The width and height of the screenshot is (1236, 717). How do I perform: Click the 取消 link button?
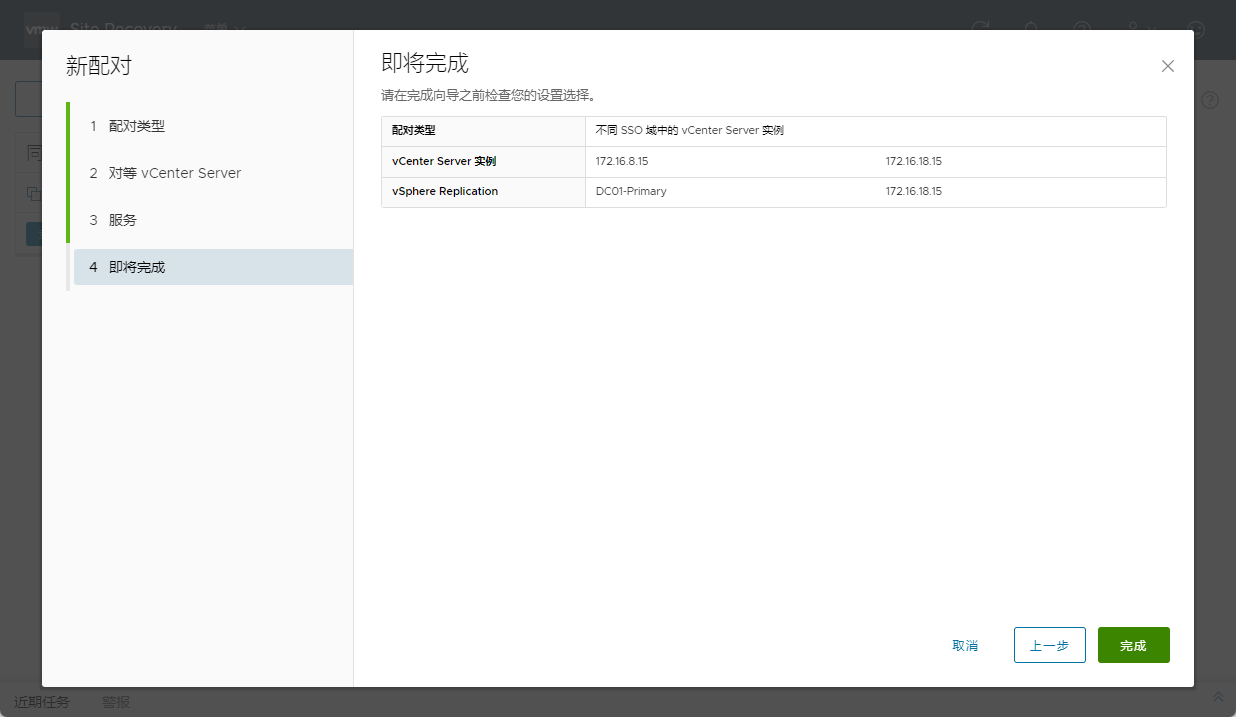[965, 646]
